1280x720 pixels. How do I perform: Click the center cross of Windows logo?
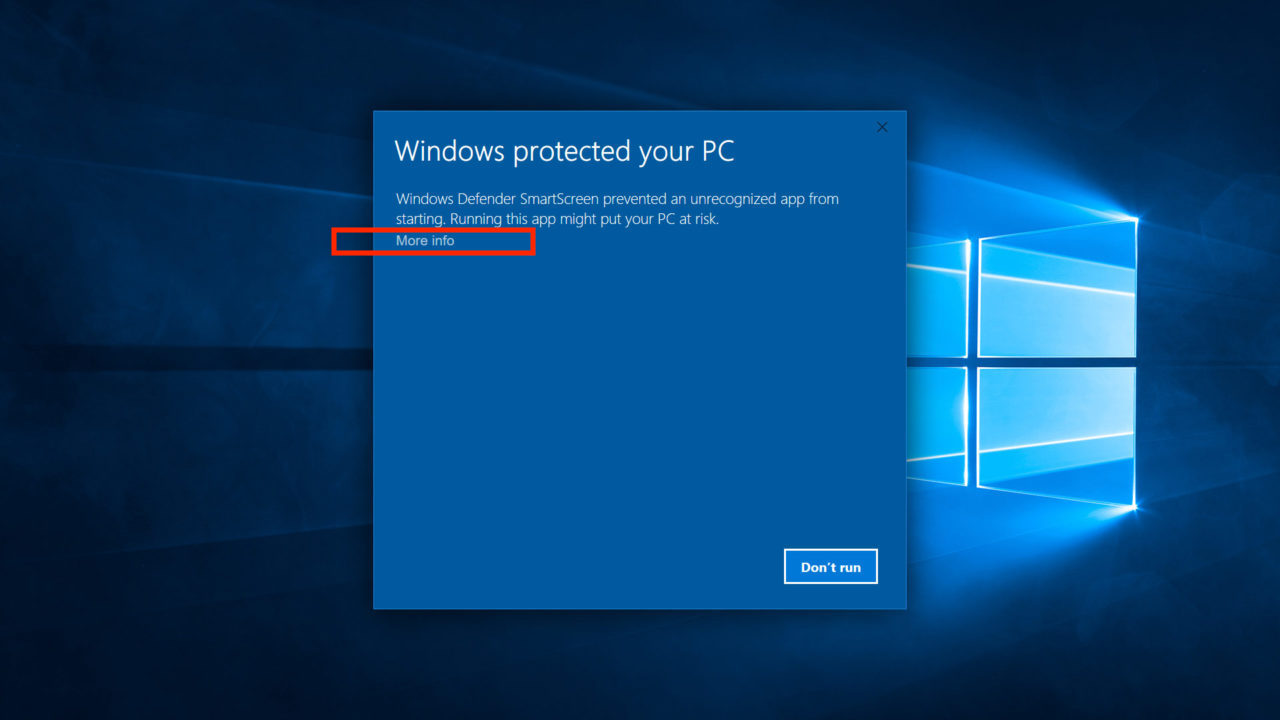(x=973, y=362)
